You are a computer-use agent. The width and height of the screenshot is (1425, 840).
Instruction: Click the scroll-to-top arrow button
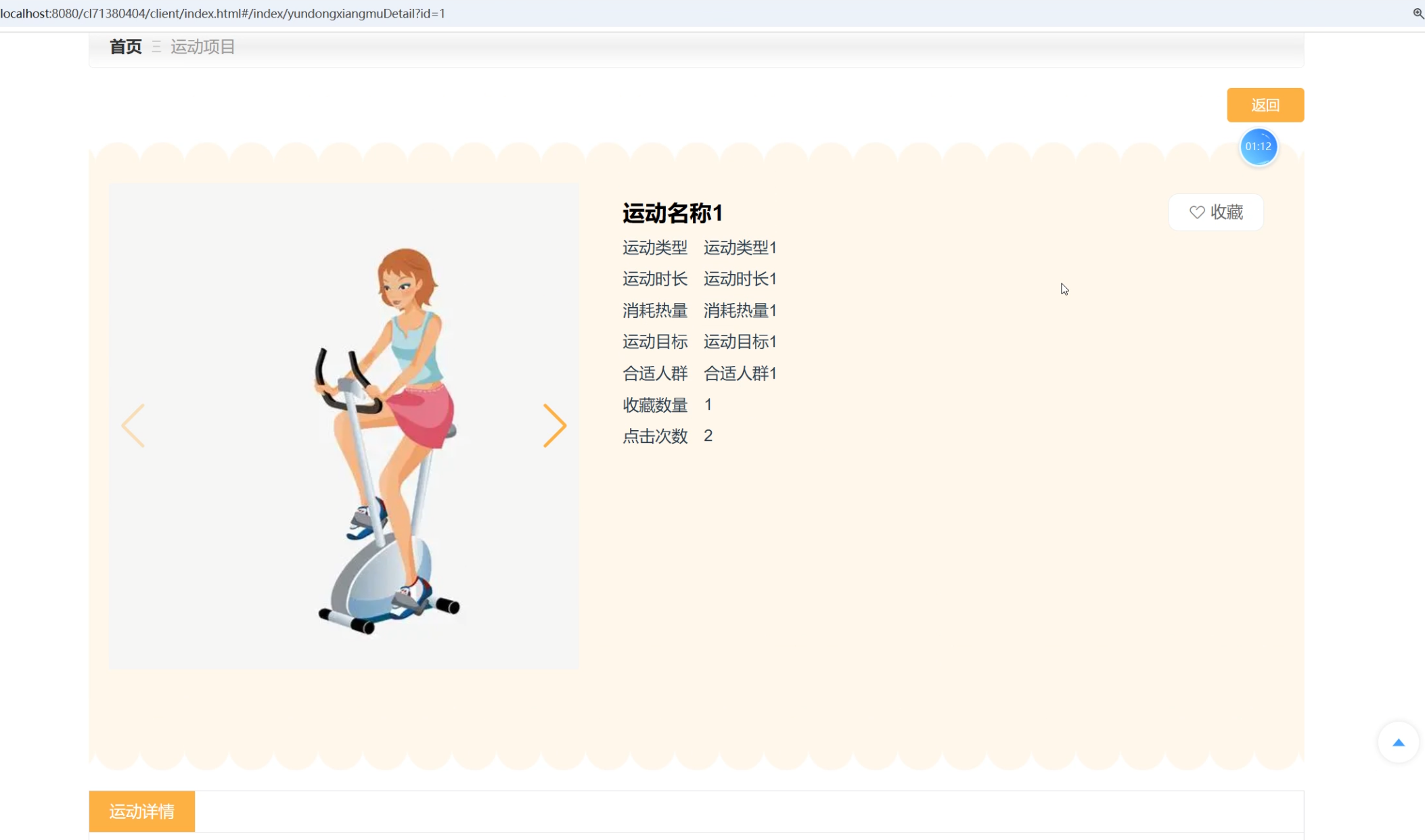pyautogui.click(x=1398, y=742)
